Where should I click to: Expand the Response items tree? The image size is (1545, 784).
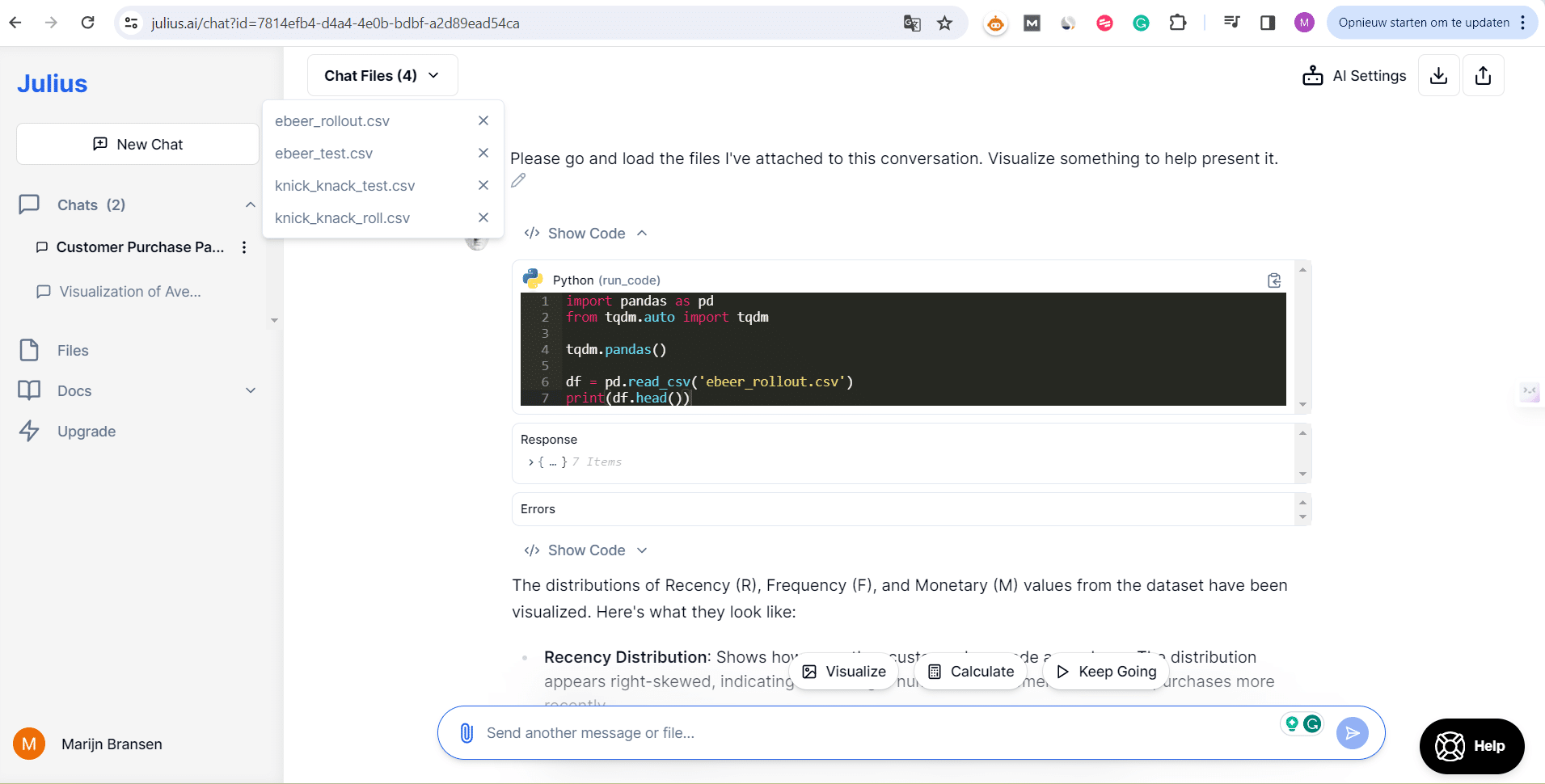(x=531, y=462)
